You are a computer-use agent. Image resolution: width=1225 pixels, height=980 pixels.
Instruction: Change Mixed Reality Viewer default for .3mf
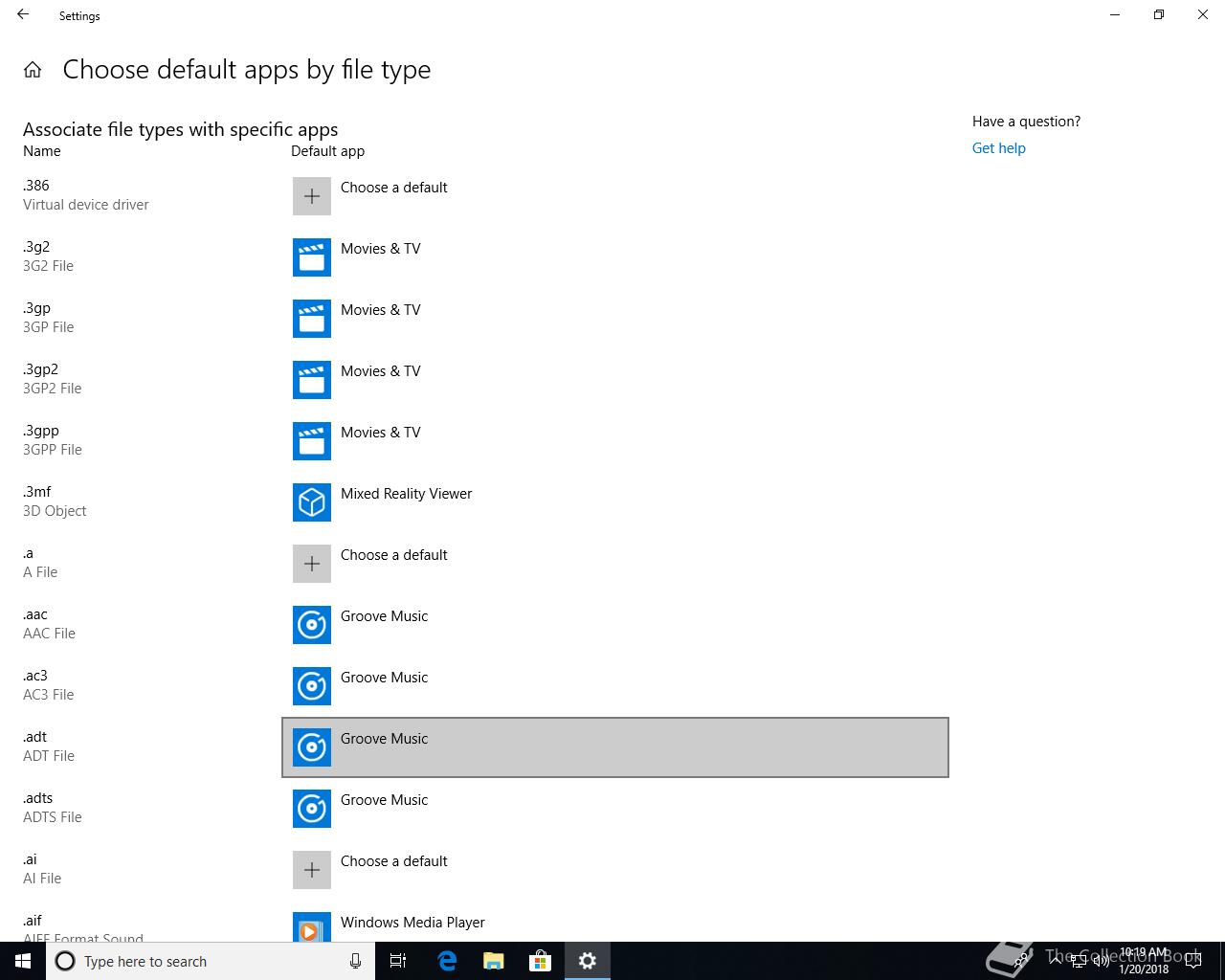coord(615,502)
